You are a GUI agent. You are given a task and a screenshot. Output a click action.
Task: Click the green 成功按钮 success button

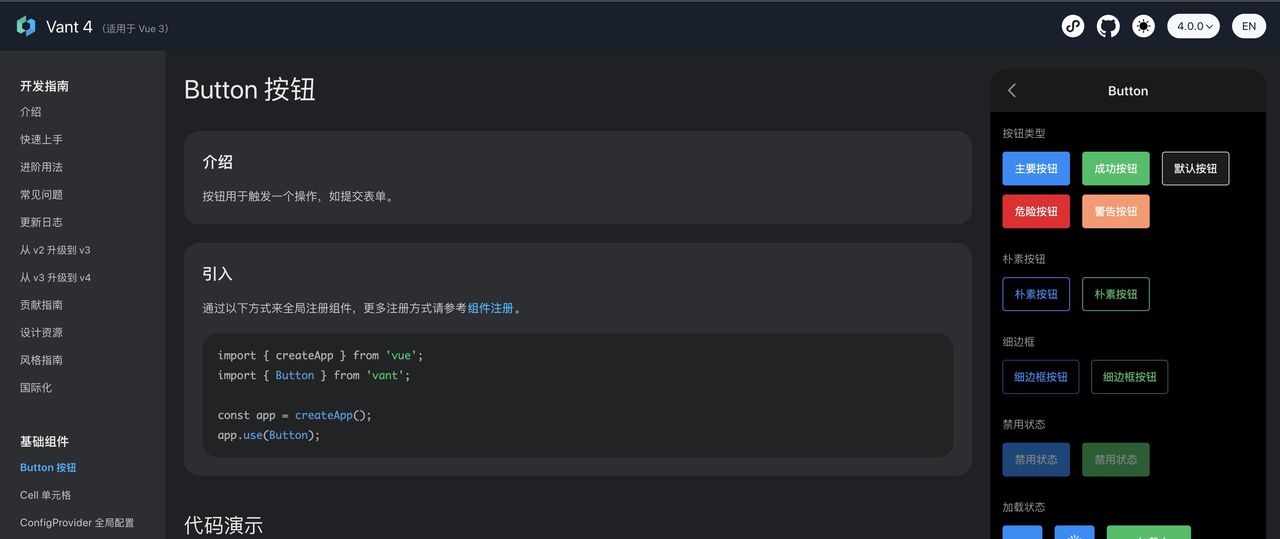[1116, 169]
